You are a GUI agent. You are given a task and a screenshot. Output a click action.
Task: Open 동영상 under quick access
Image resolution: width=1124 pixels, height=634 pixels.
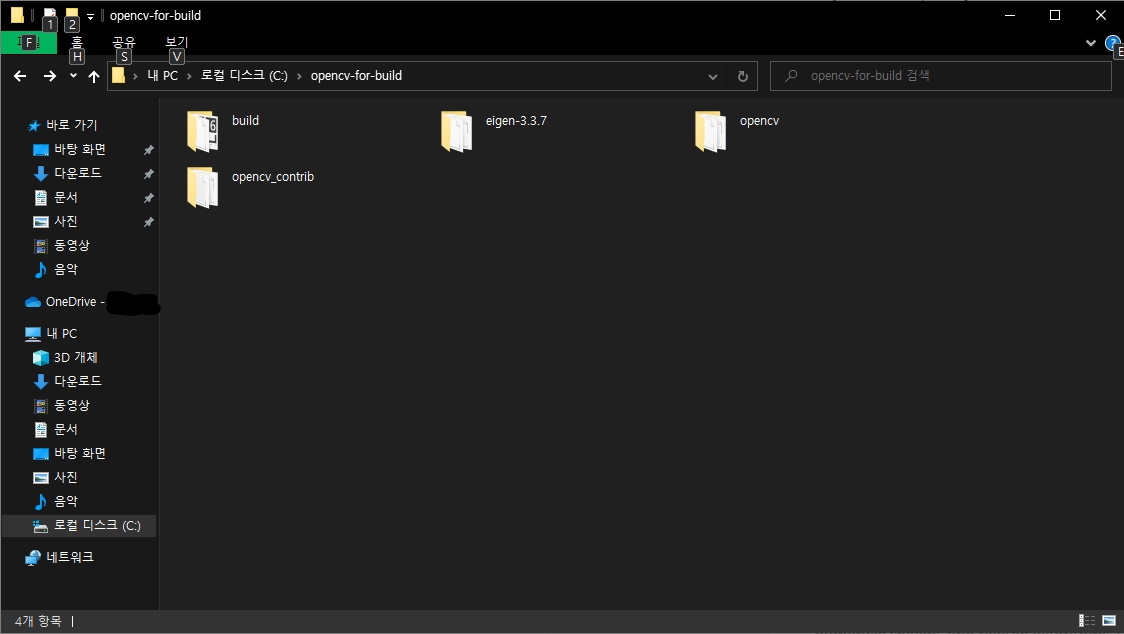coord(72,245)
